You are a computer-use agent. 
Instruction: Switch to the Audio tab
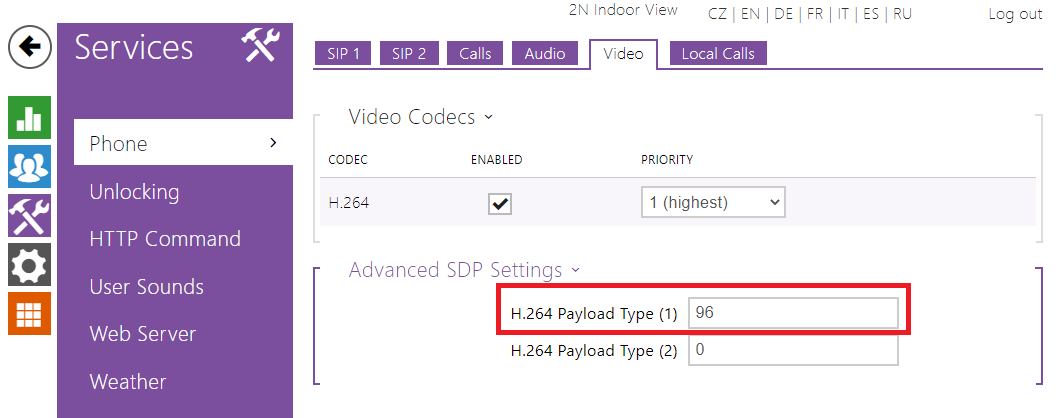[x=545, y=54]
